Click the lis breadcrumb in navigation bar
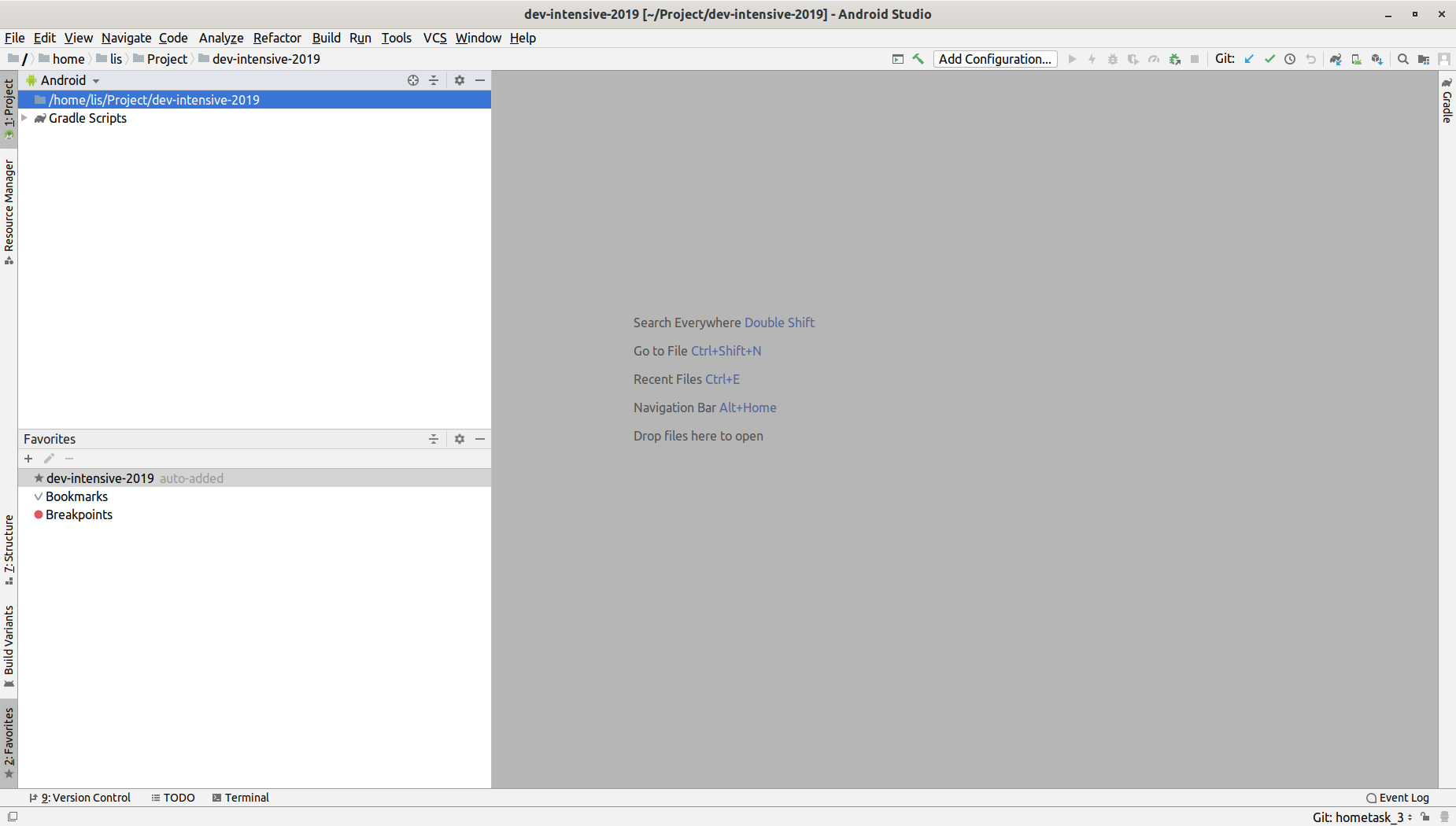Screen dimensions: 1456x826 click(x=109, y=59)
